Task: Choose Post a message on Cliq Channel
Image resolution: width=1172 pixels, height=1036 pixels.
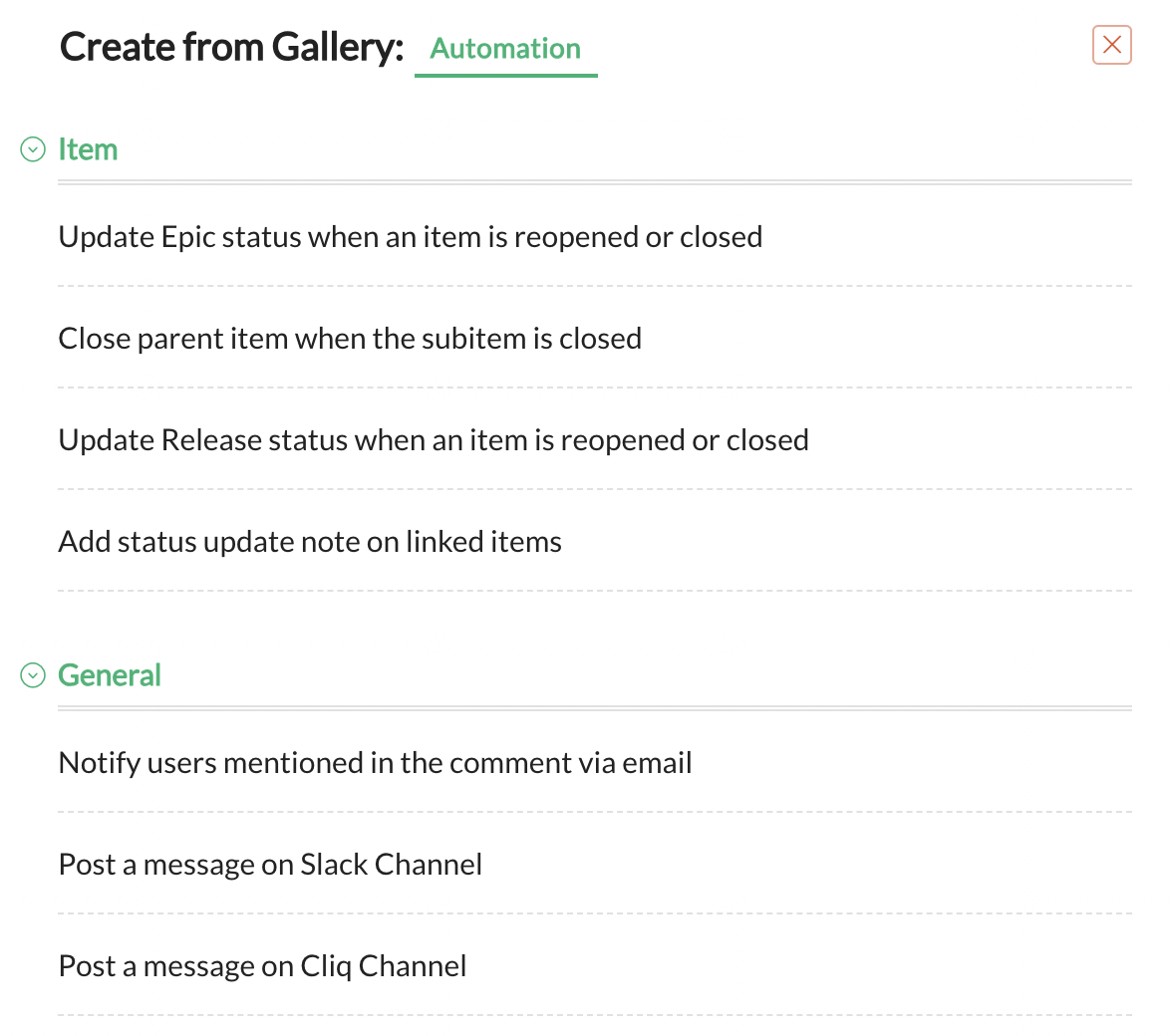Action: 262,966
